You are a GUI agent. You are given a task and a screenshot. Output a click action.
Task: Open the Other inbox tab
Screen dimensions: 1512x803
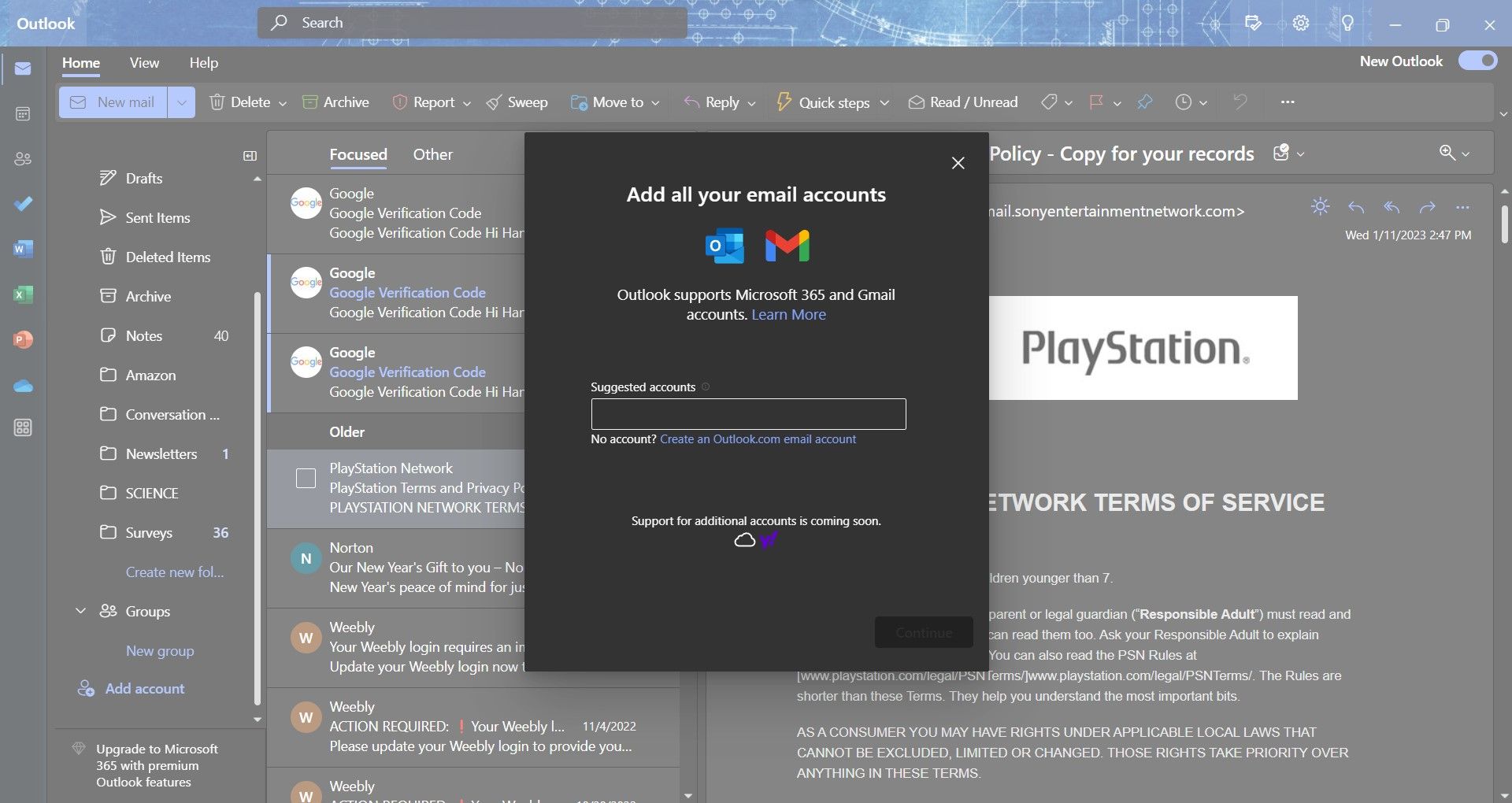(x=432, y=154)
